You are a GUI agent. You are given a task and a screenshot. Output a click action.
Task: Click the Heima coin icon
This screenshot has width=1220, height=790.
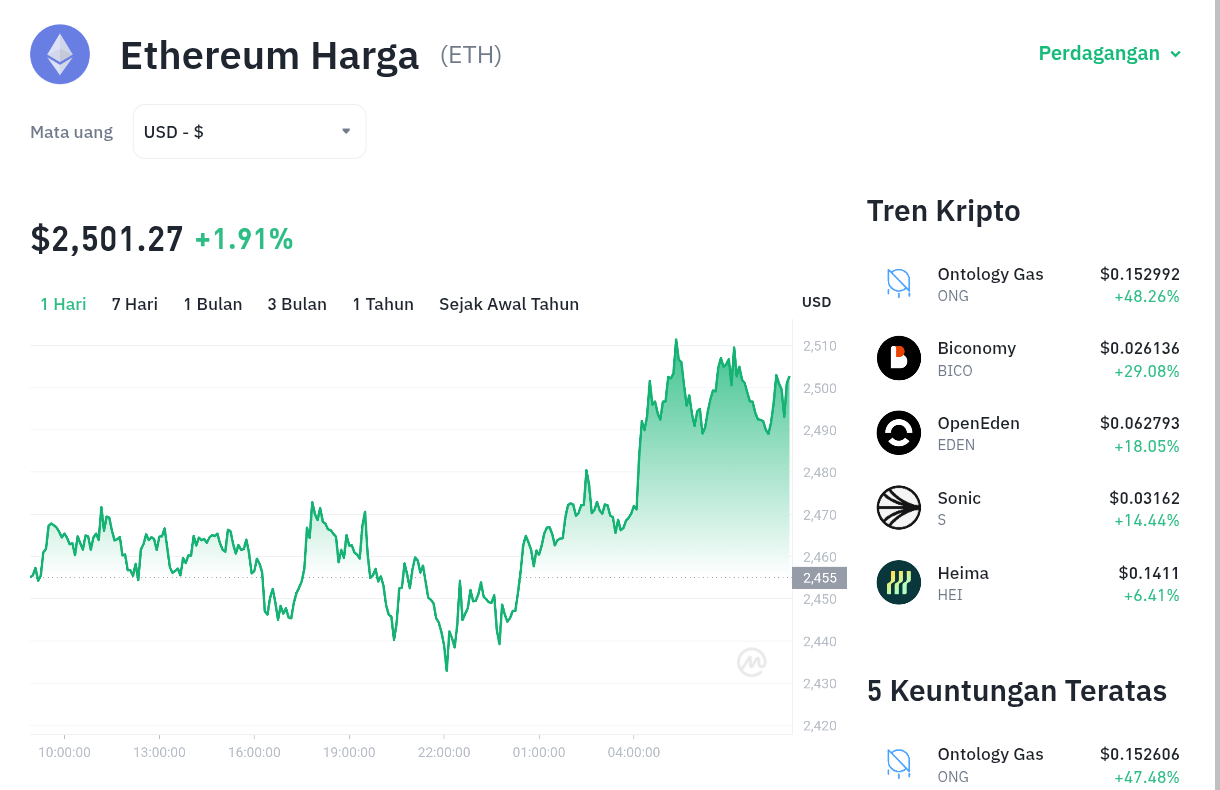coord(899,583)
